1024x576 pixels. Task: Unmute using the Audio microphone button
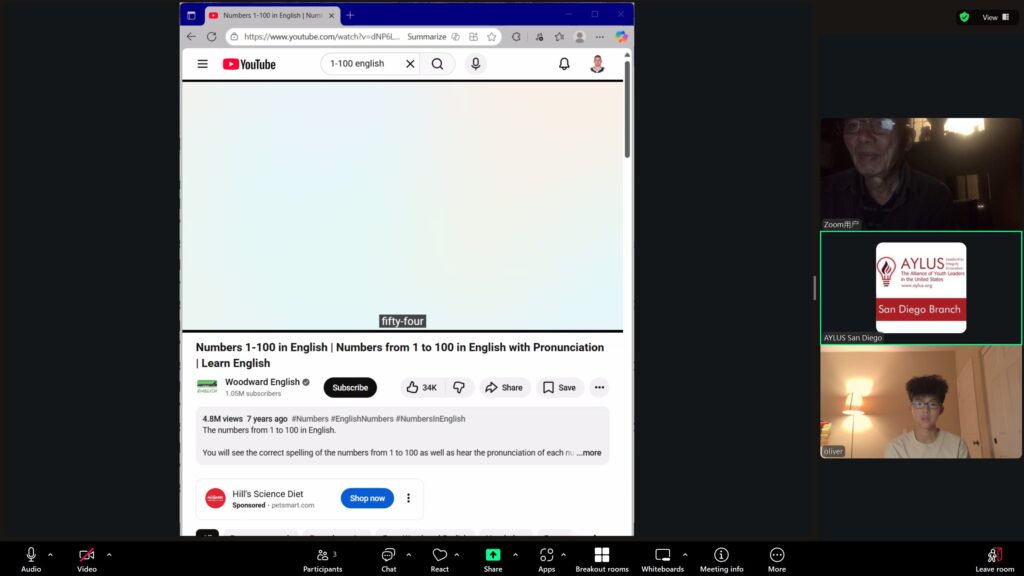tap(31, 555)
